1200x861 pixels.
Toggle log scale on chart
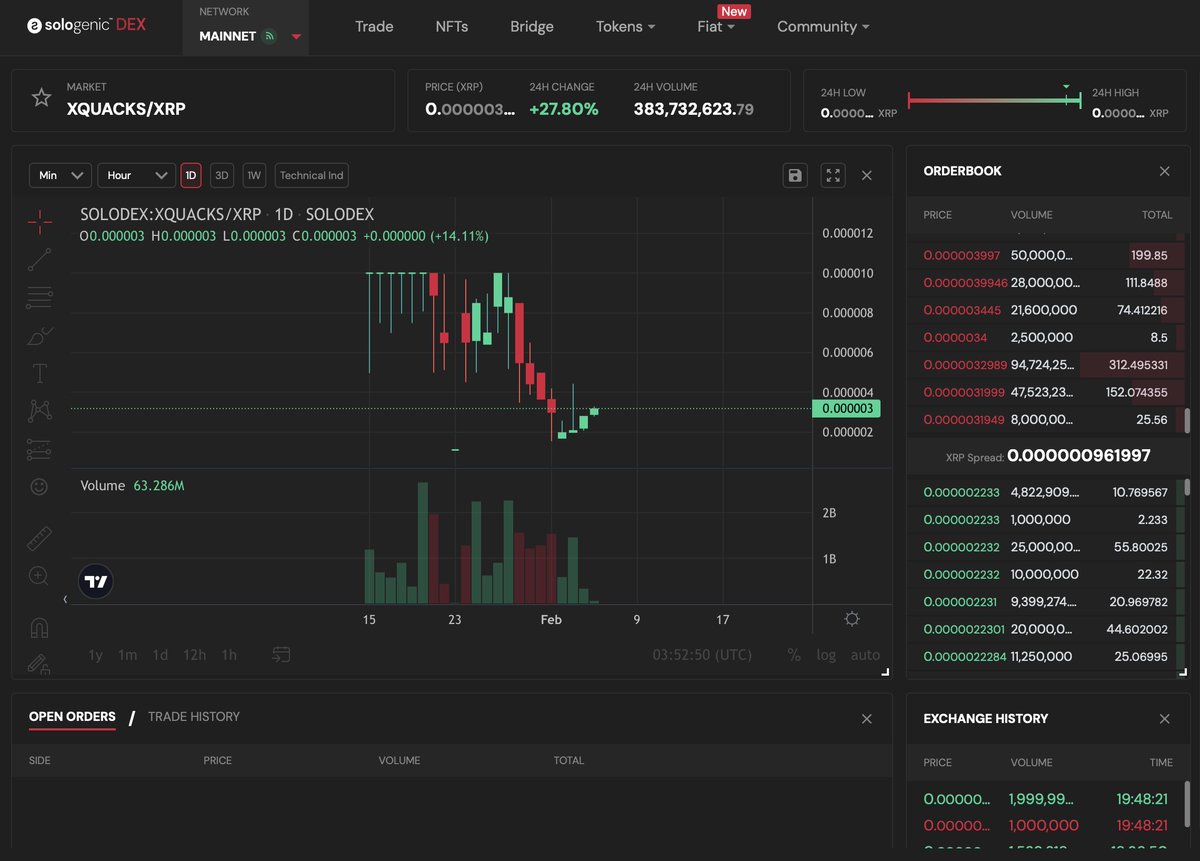pyautogui.click(x=826, y=655)
